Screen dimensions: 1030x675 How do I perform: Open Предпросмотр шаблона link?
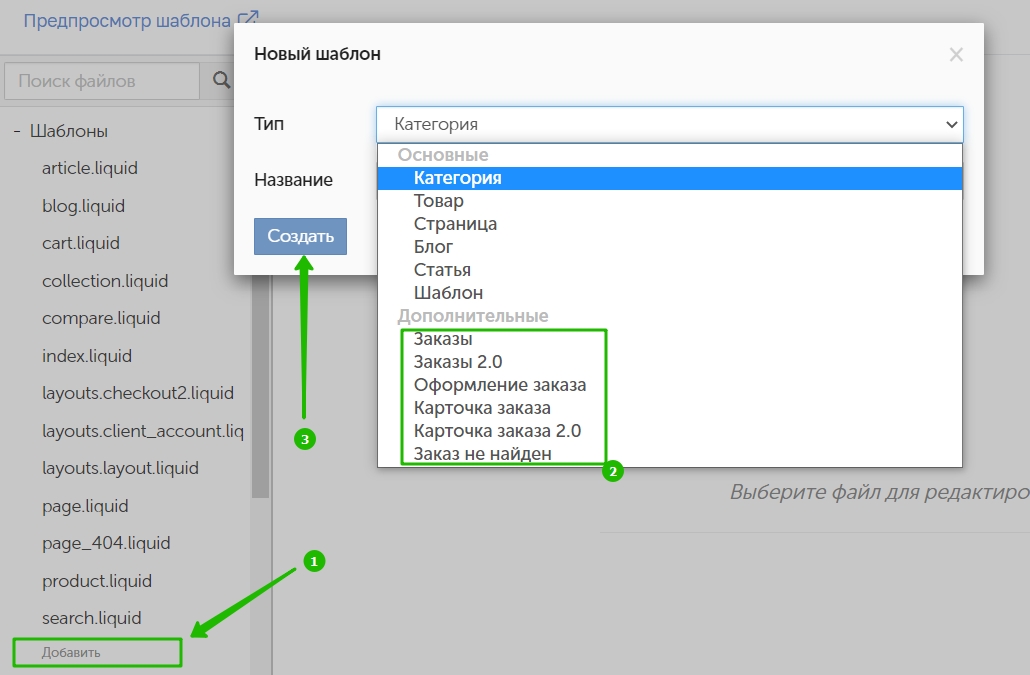pyautogui.click(x=127, y=21)
